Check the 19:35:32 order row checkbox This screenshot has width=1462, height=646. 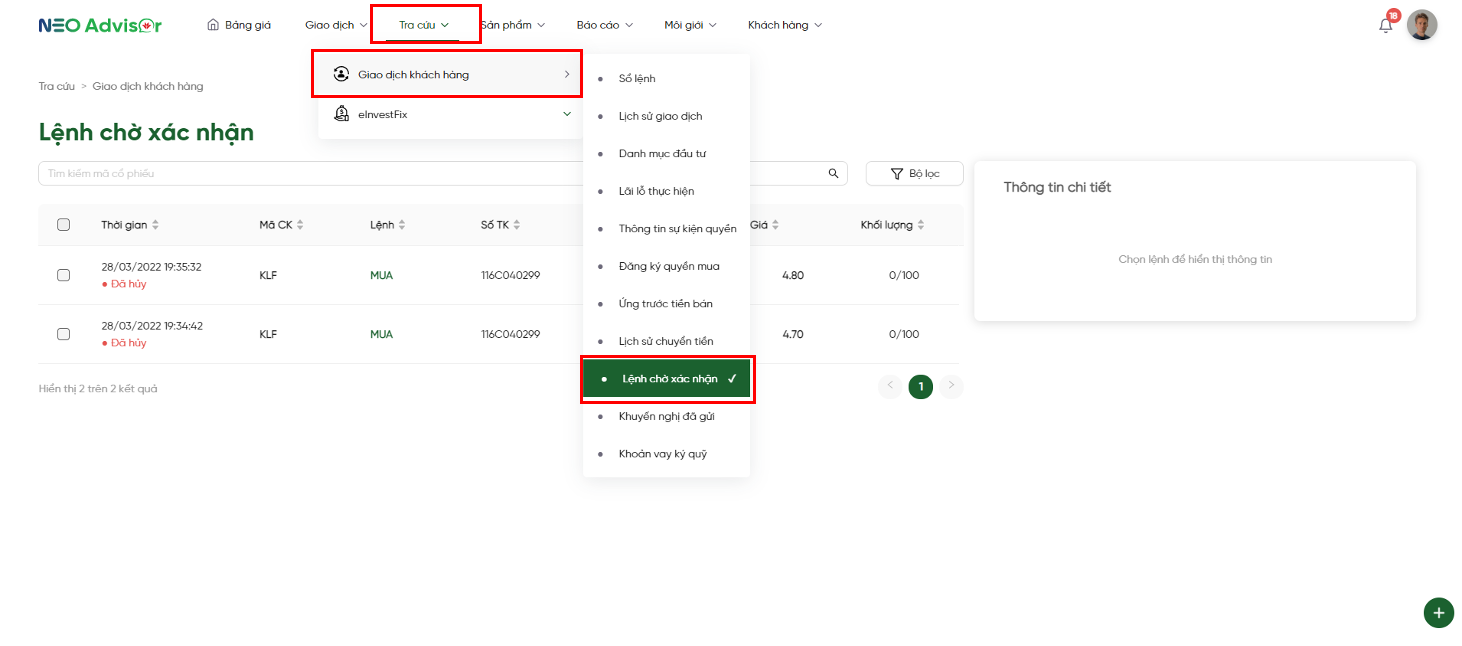click(x=64, y=275)
